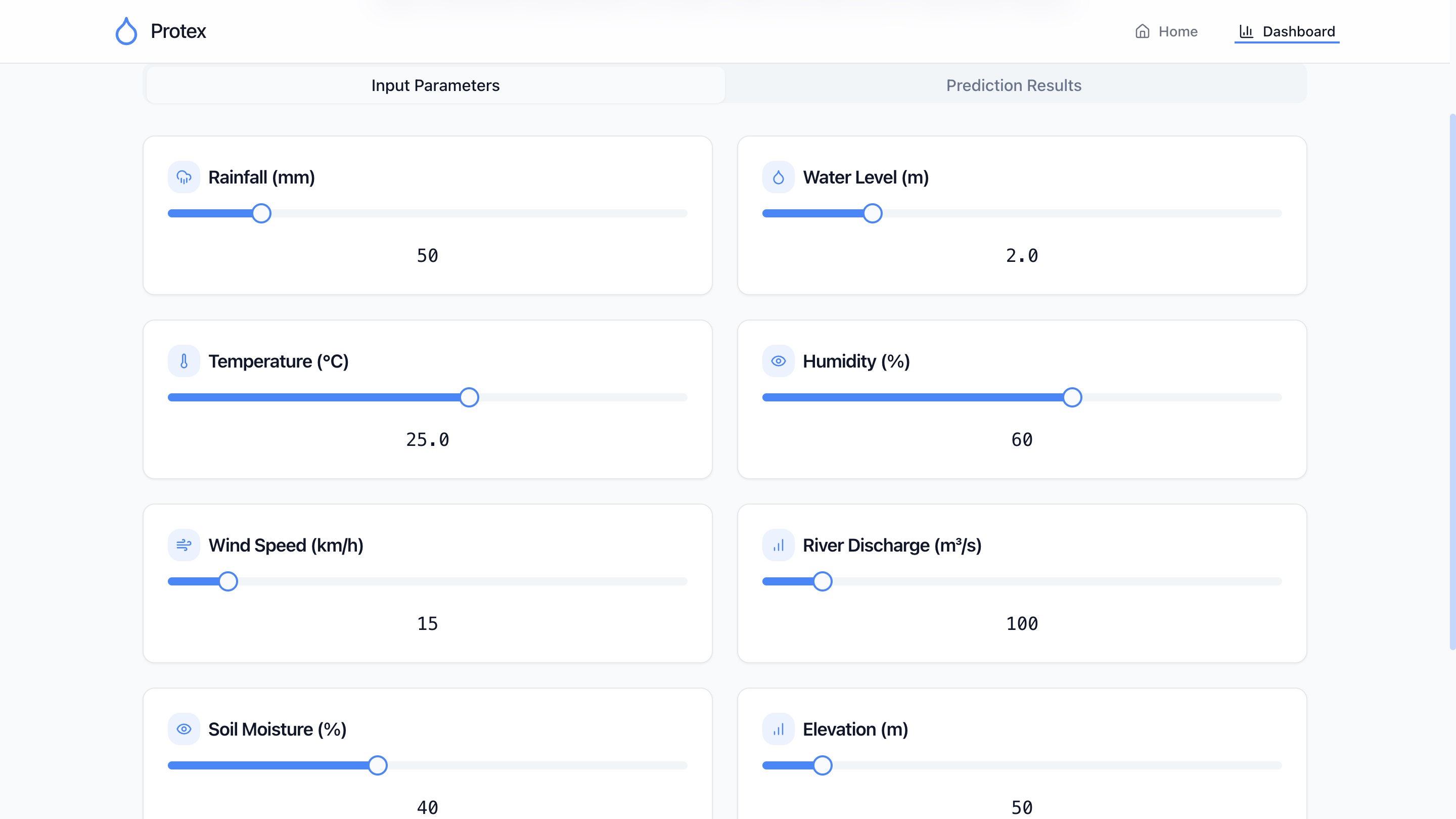Select the Input Parameters tab
The image size is (1456, 819).
[x=435, y=85]
